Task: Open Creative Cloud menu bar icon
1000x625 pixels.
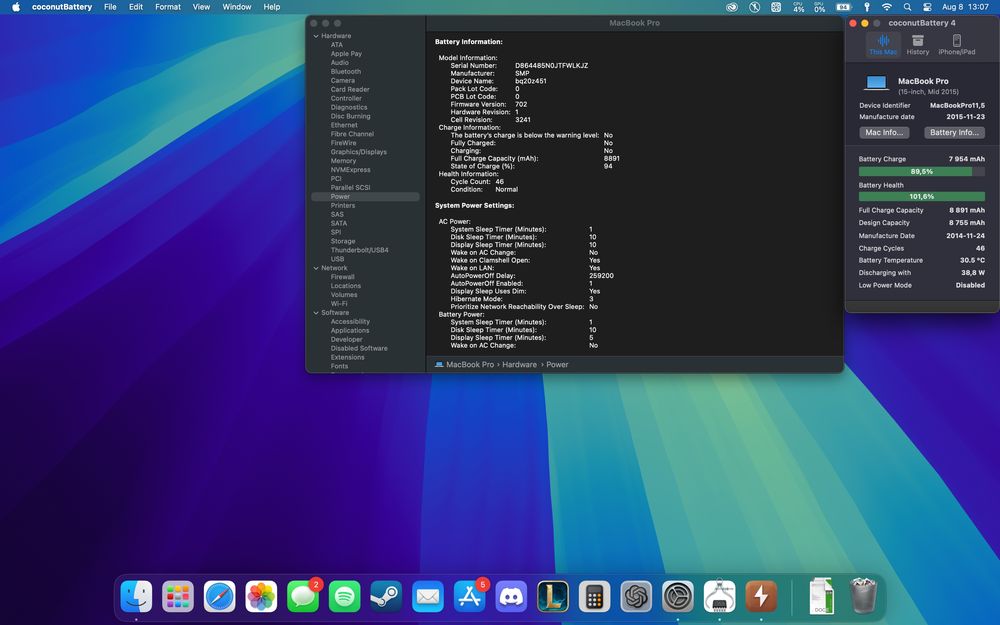Action: 732,7
